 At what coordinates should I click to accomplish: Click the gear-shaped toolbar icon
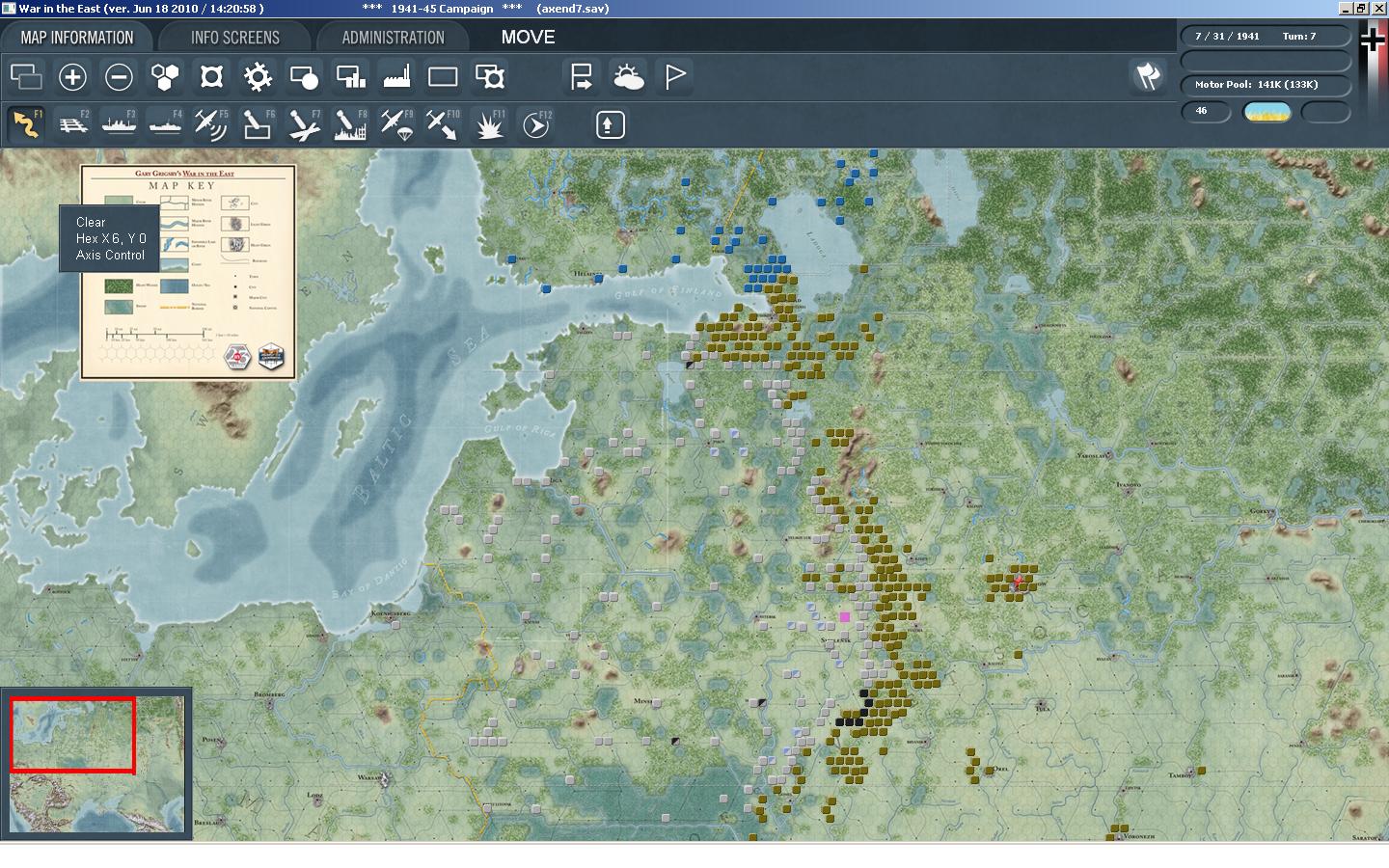click(258, 76)
